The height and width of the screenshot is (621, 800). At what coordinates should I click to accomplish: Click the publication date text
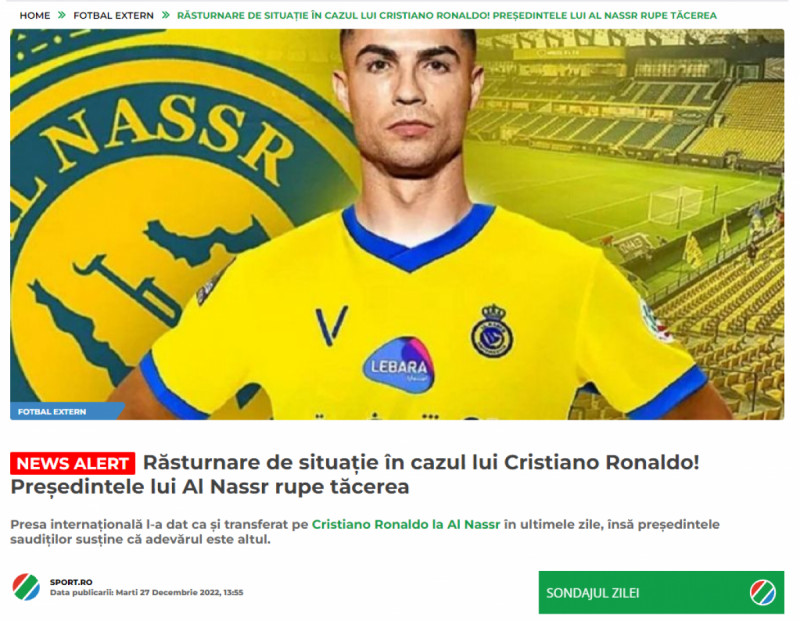point(146,592)
